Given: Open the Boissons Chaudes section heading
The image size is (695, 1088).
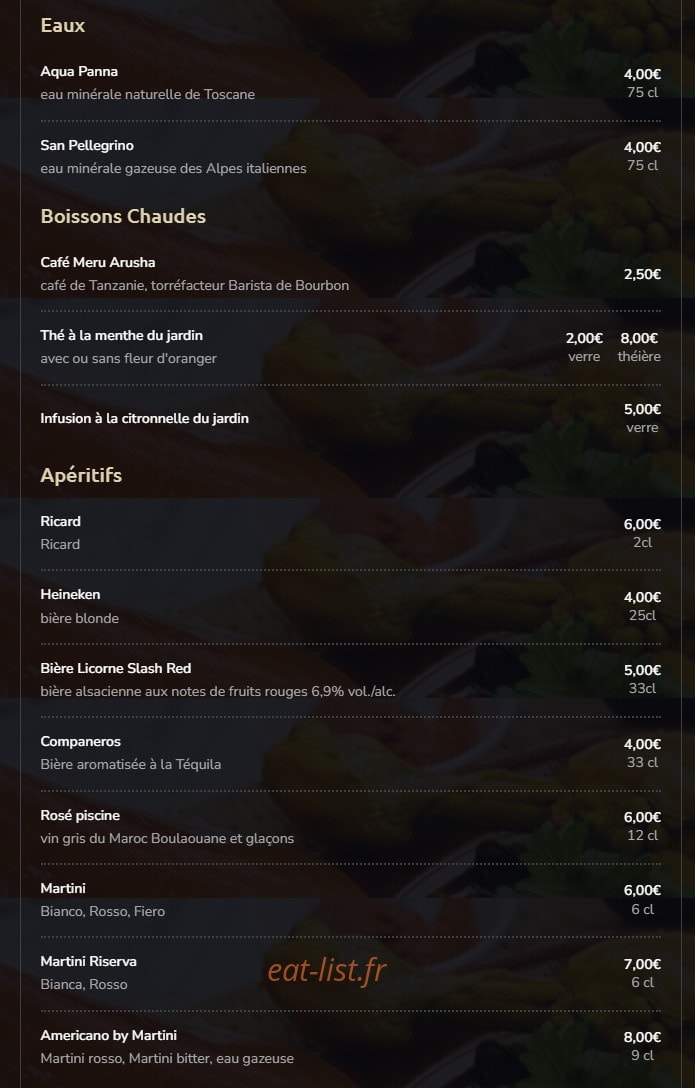Looking at the screenshot, I should coord(123,216).
